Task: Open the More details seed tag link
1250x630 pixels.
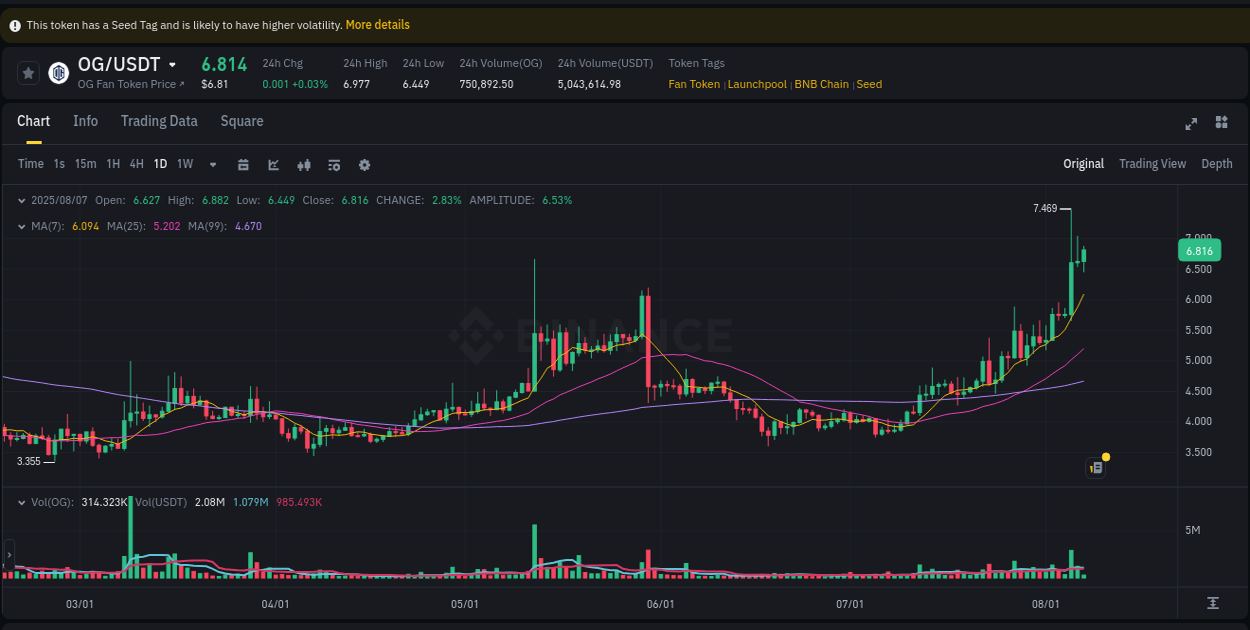Action: click(x=377, y=24)
